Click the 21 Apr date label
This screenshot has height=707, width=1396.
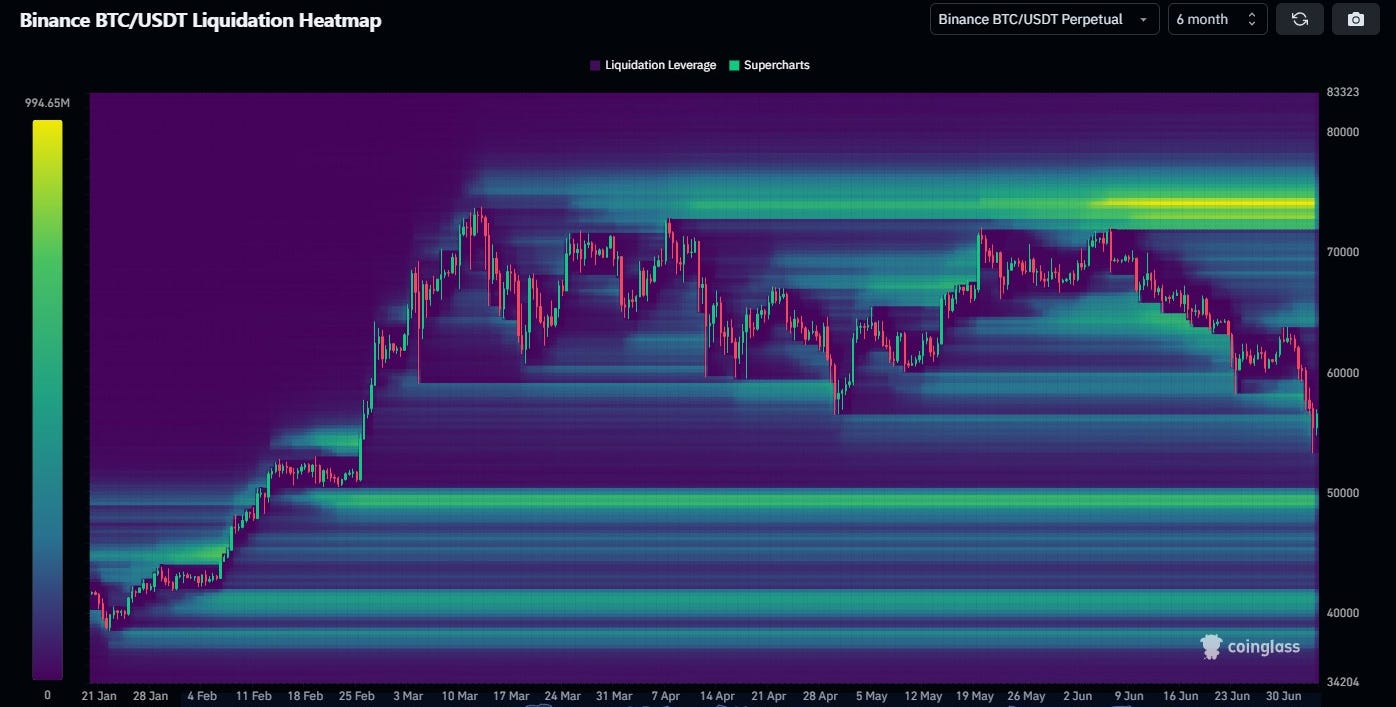point(769,696)
